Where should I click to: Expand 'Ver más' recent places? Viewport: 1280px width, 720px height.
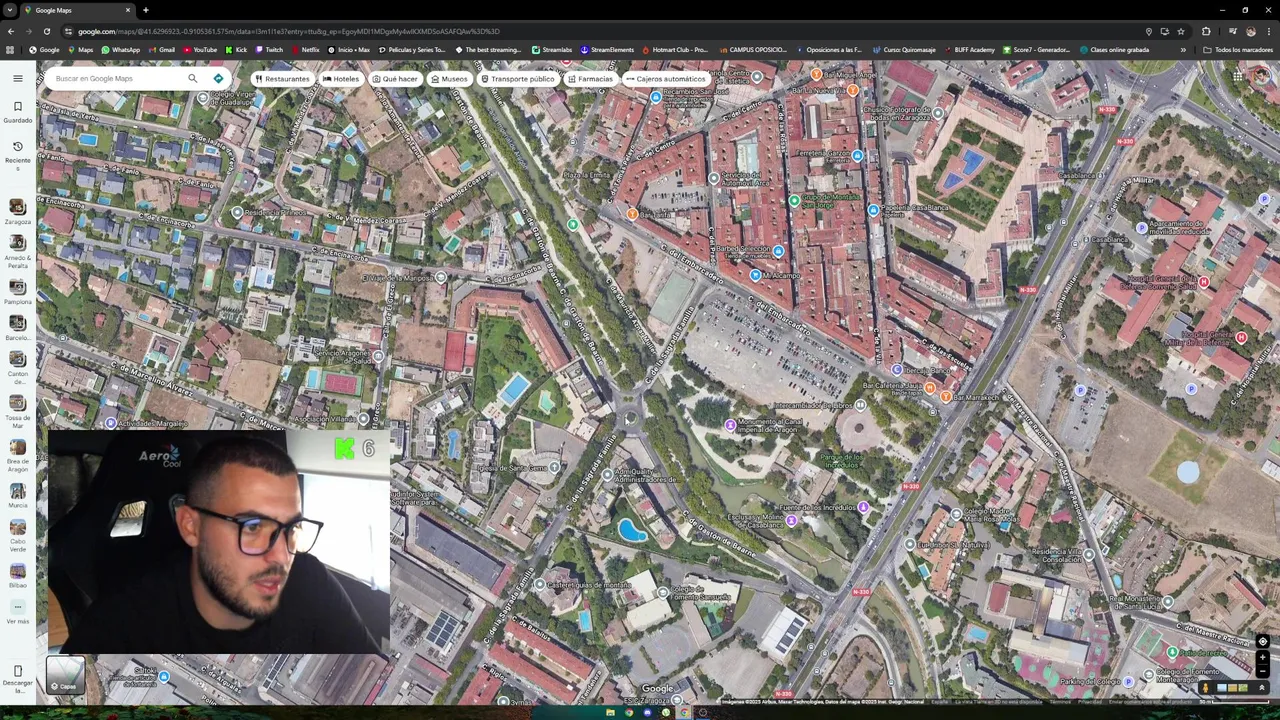[17, 612]
